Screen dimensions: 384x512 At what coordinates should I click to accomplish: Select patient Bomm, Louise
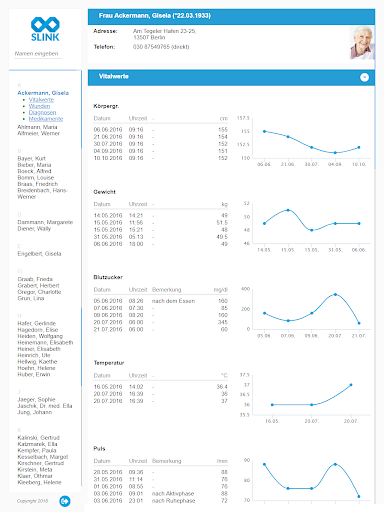(36, 178)
